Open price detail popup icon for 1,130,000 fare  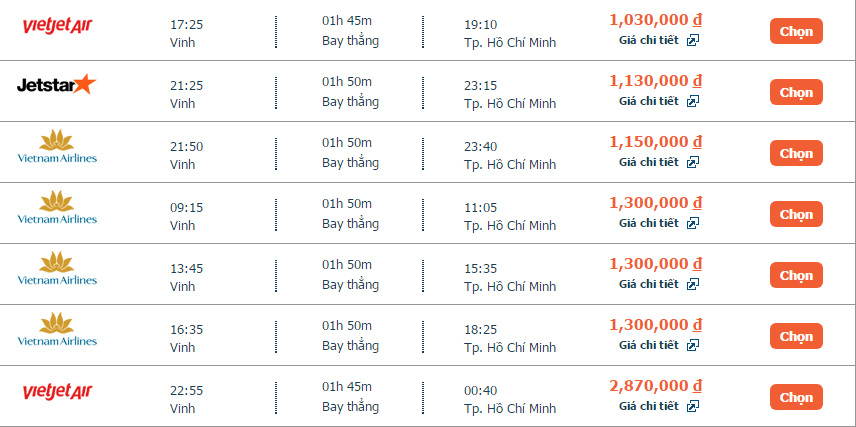[x=692, y=101]
